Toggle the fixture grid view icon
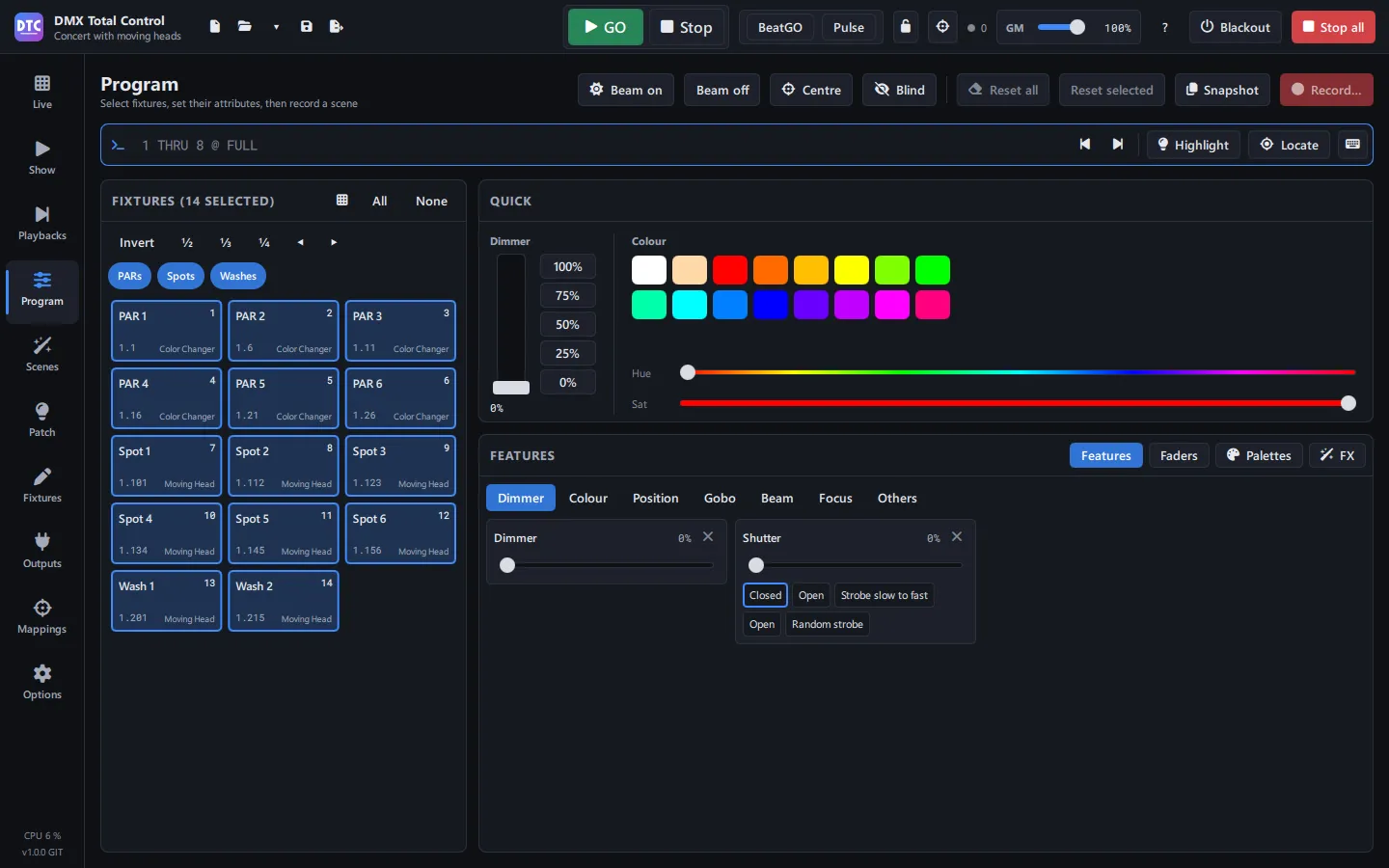This screenshot has width=1389, height=868. click(341, 201)
